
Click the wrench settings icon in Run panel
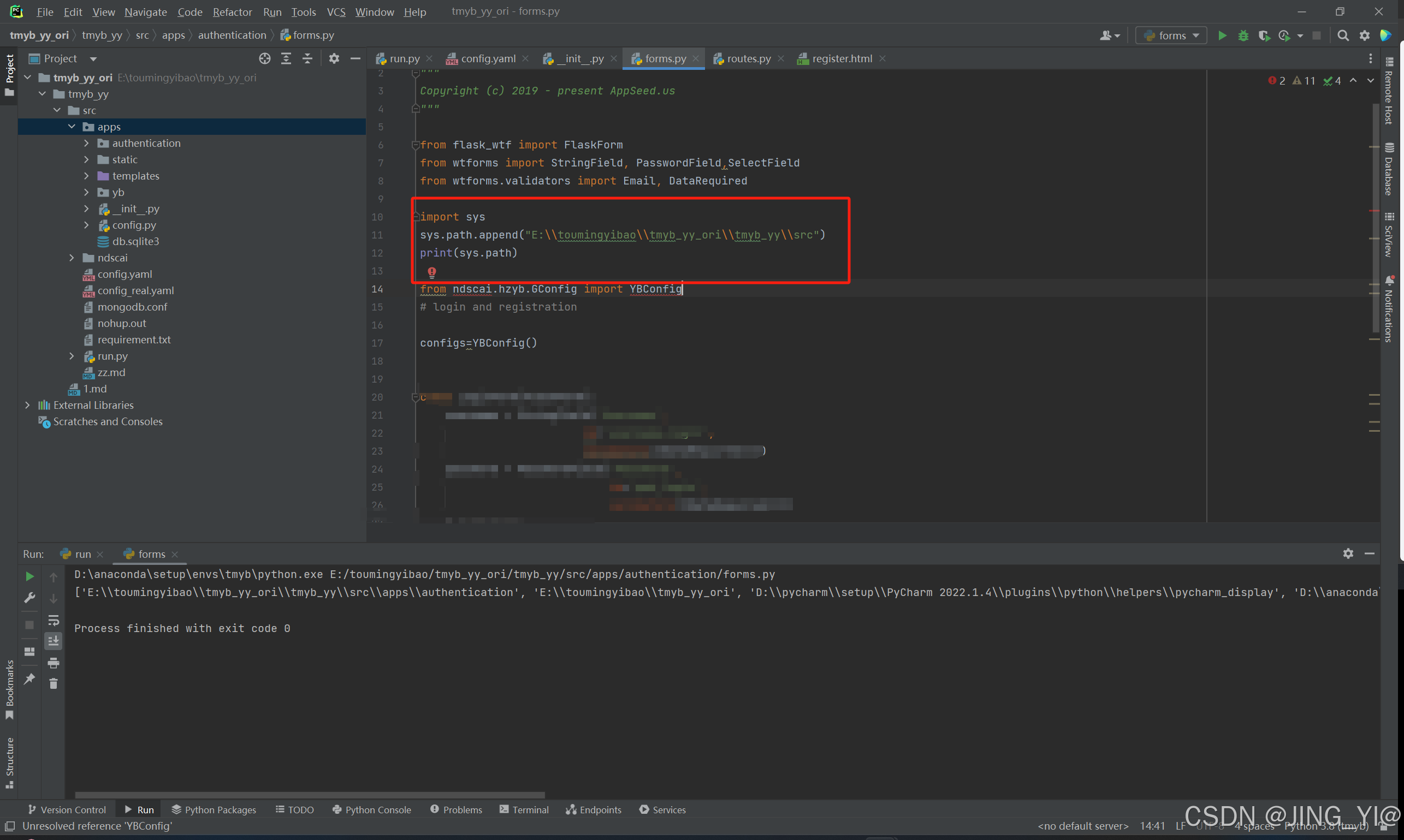29,598
